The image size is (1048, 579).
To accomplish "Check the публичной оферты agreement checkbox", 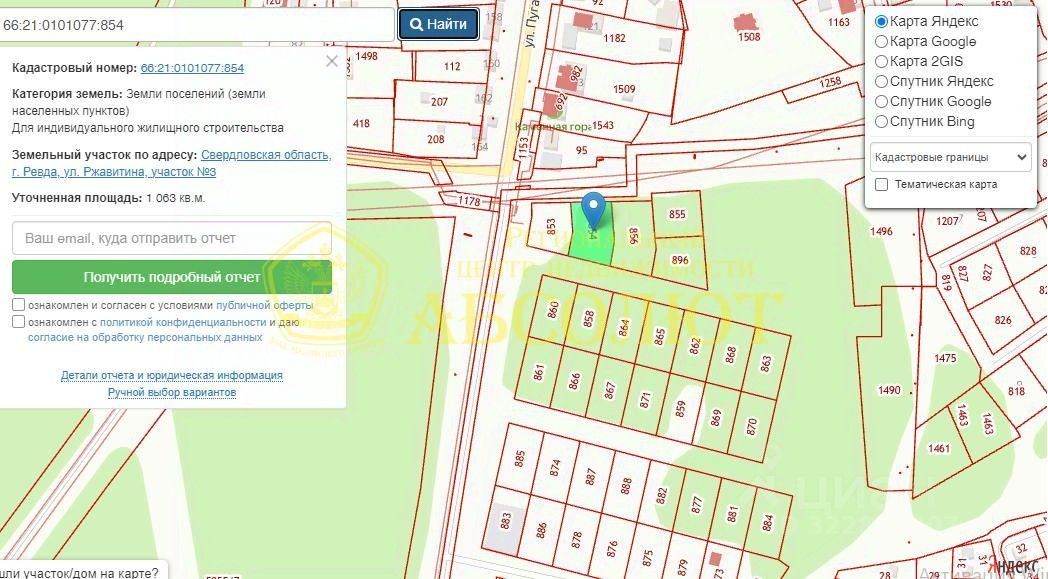I will click(19, 305).
